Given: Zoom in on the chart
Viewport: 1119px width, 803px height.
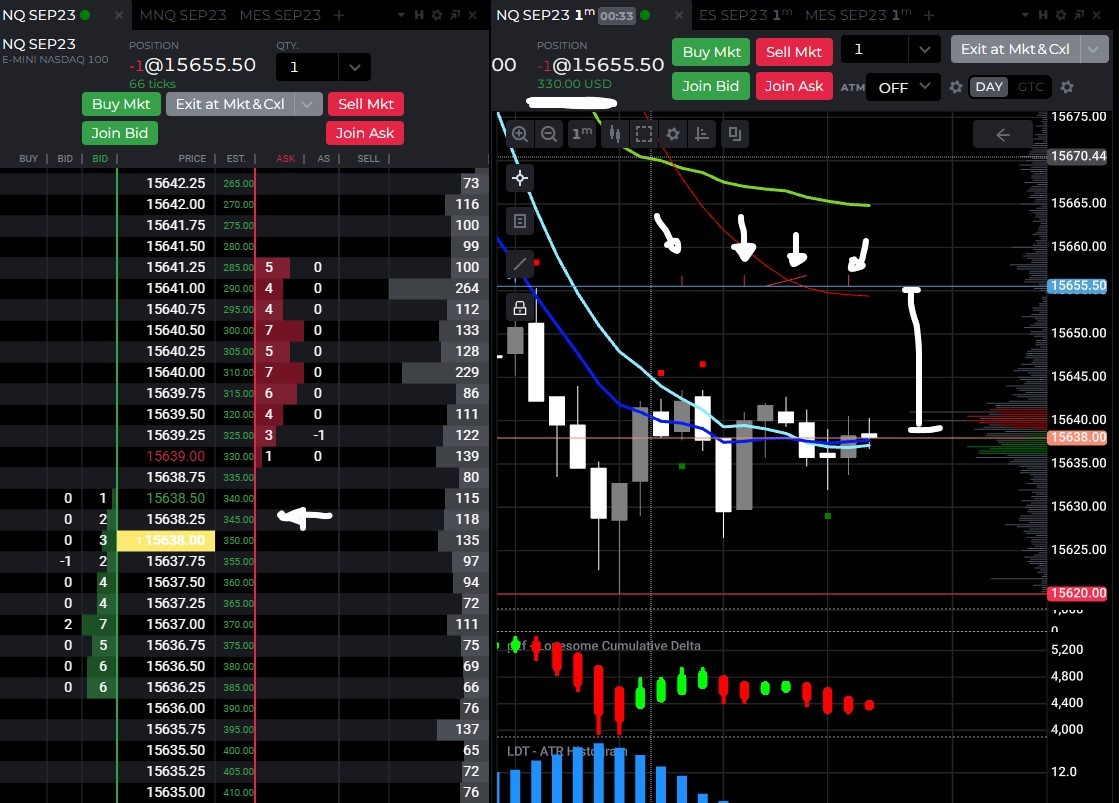Looking at the screenshot, I should [520, 134].
